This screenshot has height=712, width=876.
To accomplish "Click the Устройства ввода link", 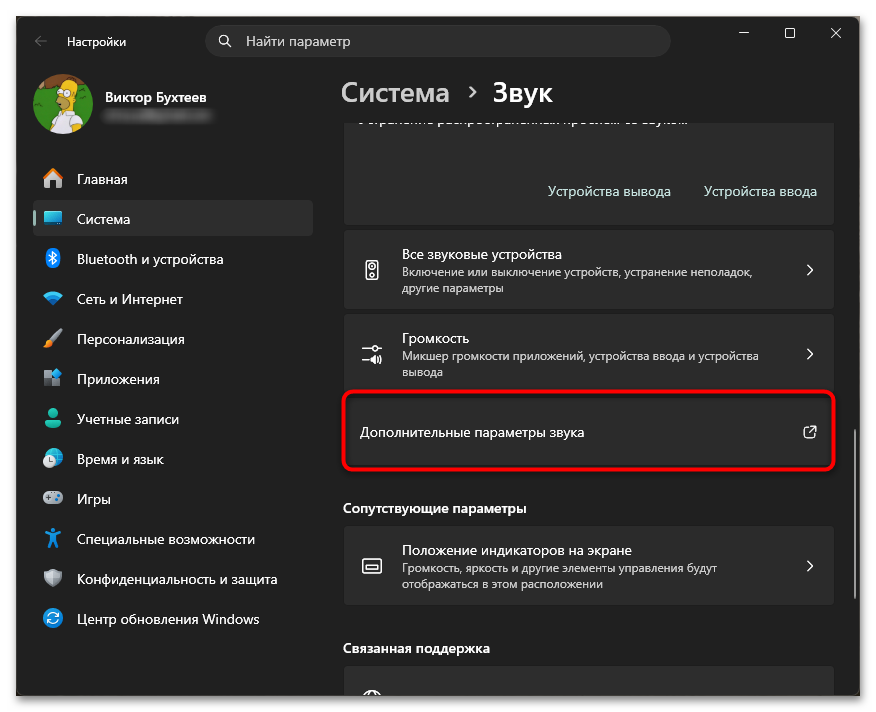I will 760,191.
